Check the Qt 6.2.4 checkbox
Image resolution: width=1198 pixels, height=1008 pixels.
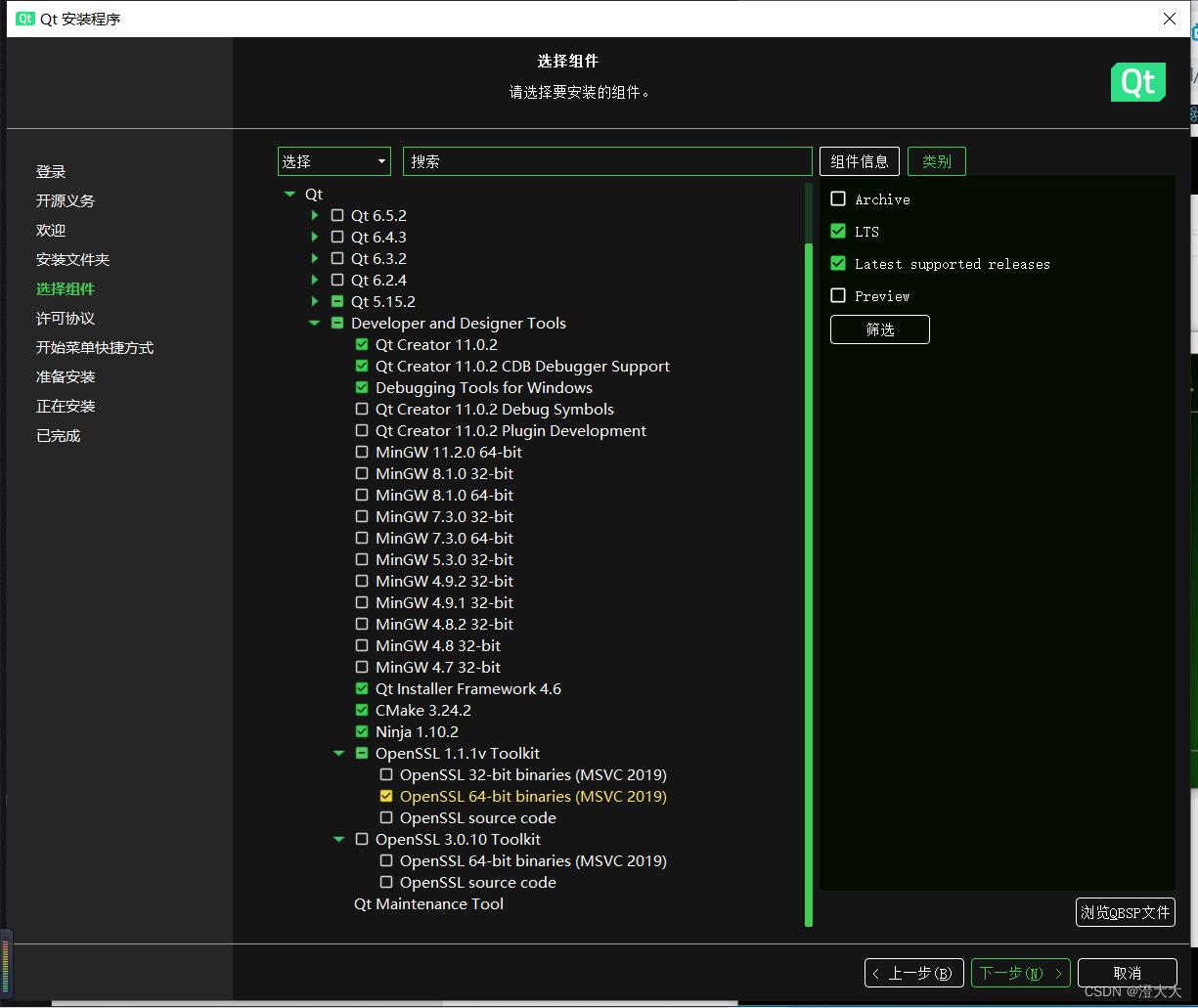tap(337, 280)
